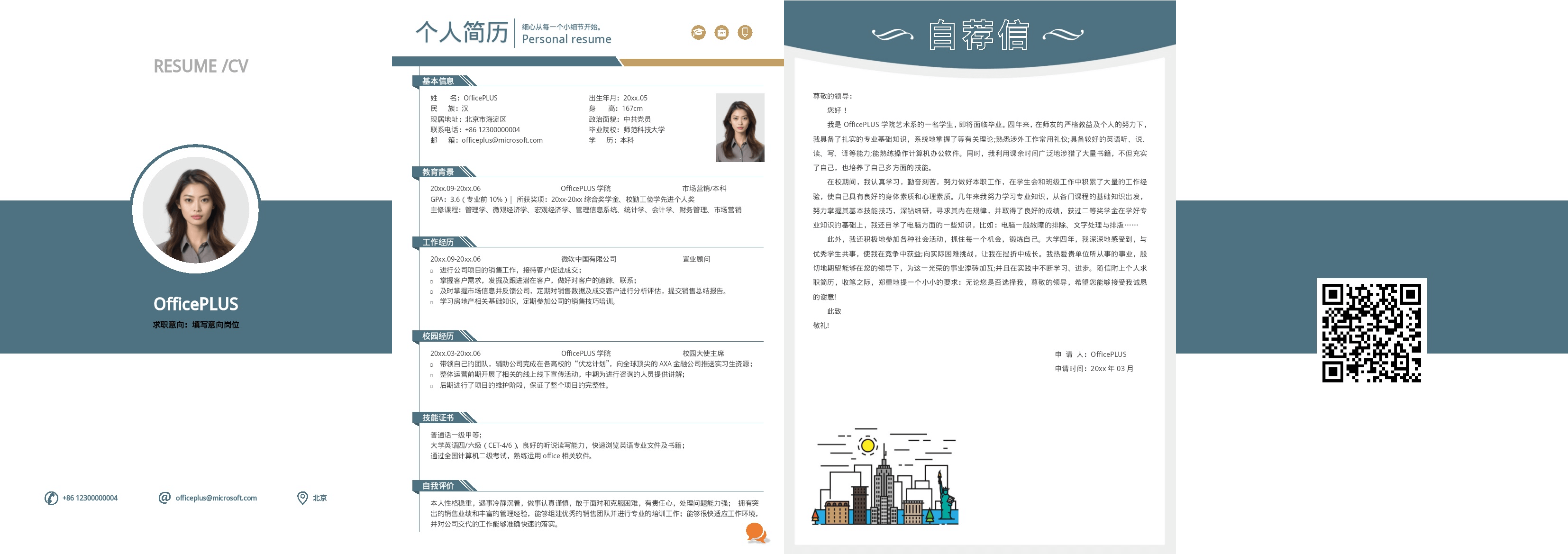Image resolution: width=1568 pixels, height=554 pixels.
Task: Click the 工作经历 section header
Action: (438, 242)
